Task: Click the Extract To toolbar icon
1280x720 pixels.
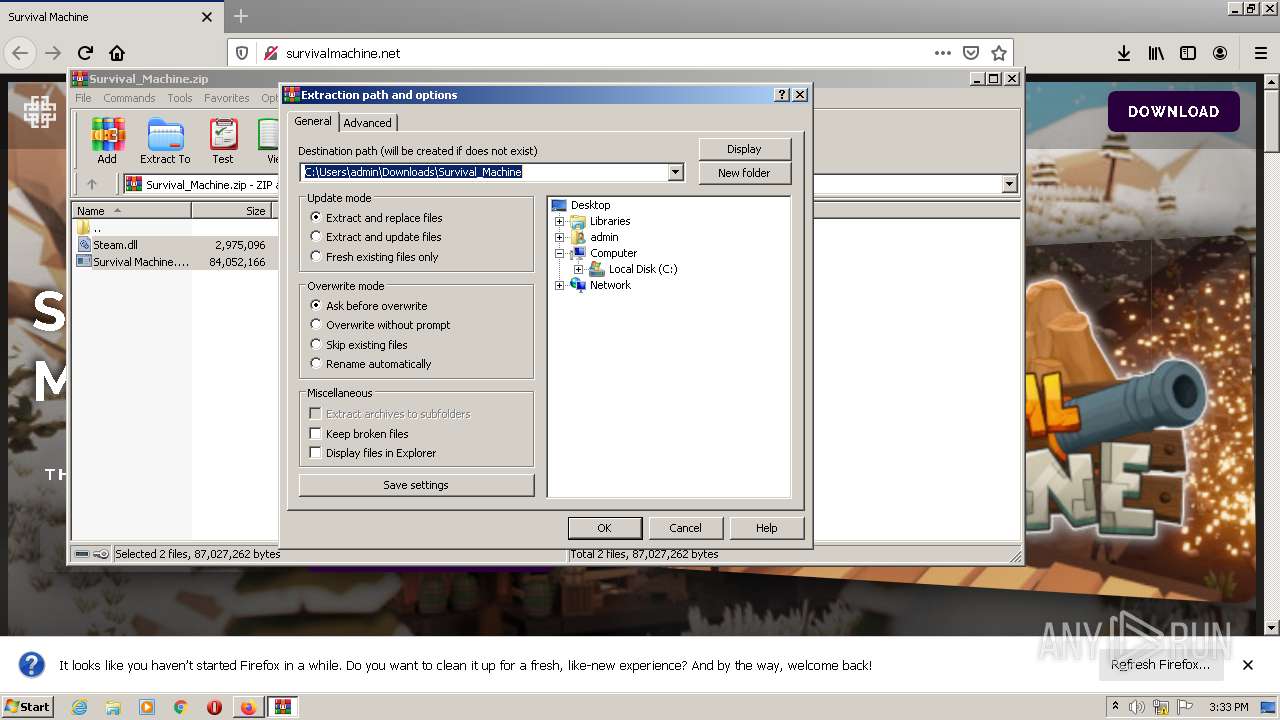Action: pos(165,141)
